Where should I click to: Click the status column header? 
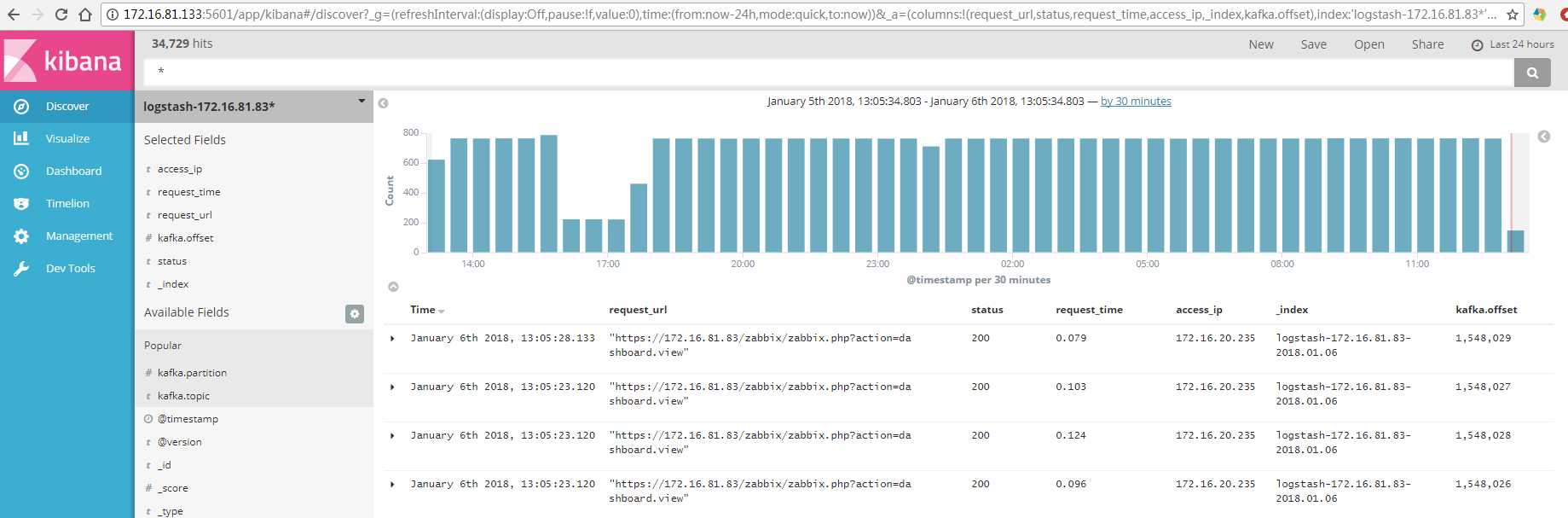click(987, 310)
